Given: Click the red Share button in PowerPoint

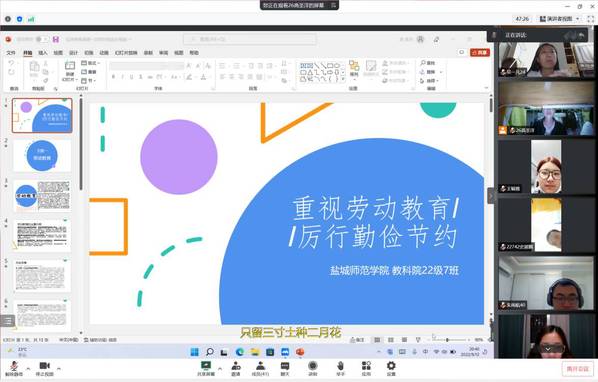Looking at the screenshot, I should coord(480,53).
